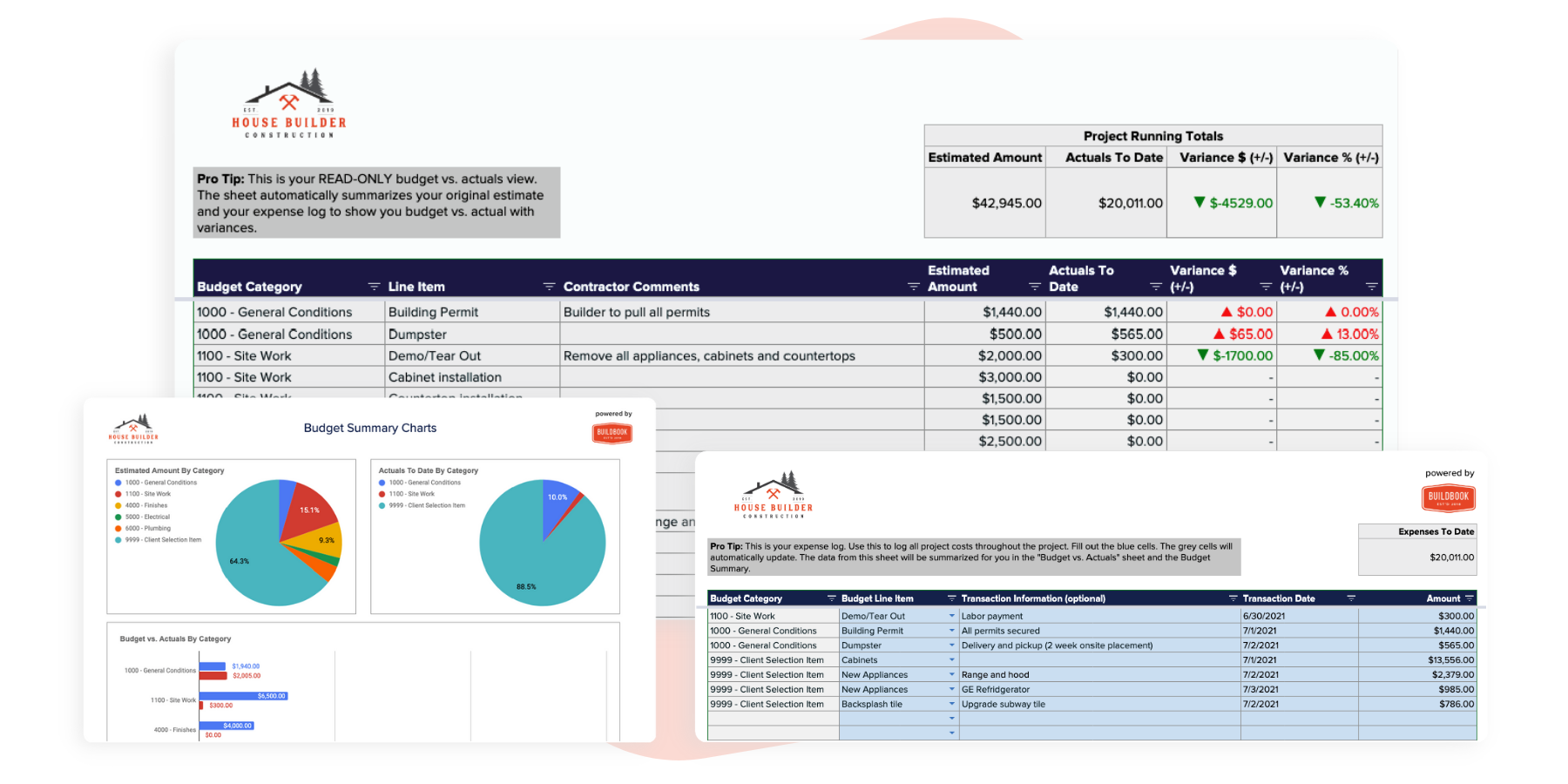Open the filter on Budget Category column
Screen dimensions: 1568x784
pyautogui.click(x=373, y=286)
